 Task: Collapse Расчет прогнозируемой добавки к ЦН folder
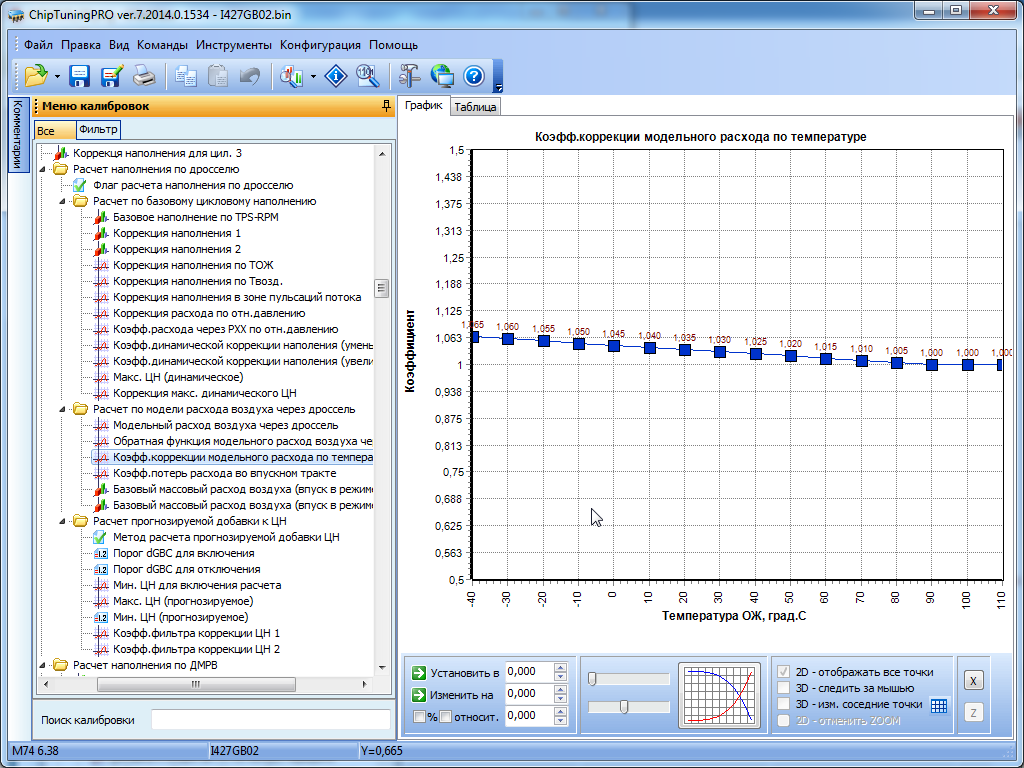pos(63,521)
